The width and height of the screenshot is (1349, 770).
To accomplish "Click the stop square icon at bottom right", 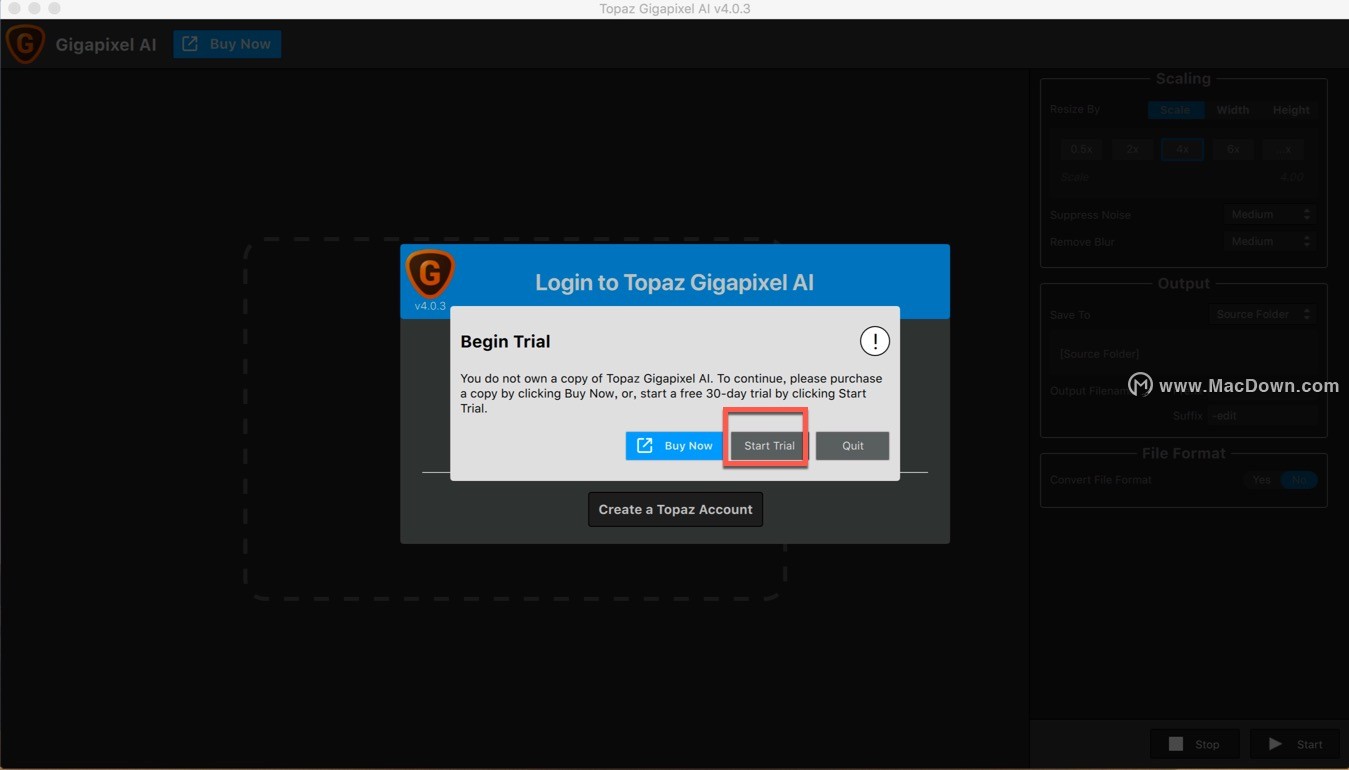I will (1176, 744).
